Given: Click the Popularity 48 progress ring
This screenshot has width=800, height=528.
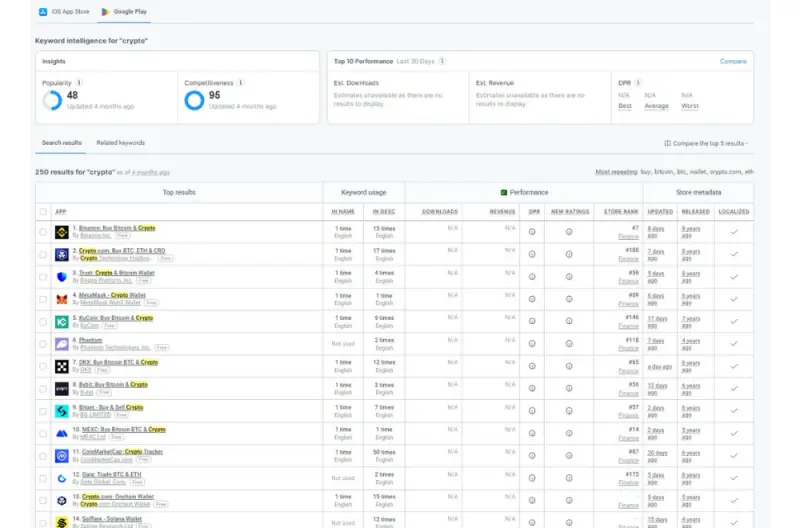Looking at the screenshot, I should coord(52,100).
